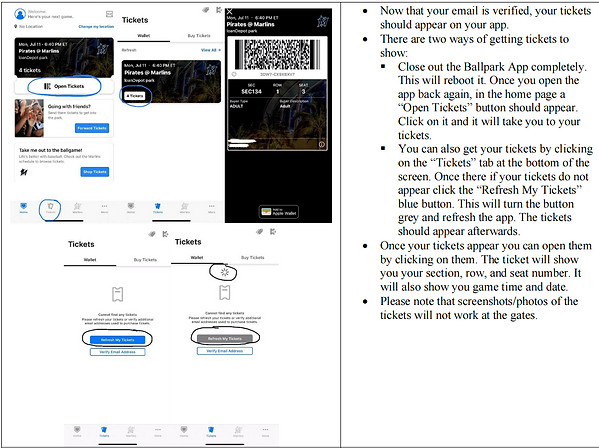Image resolution: width=599 pixels, height=448 pixels.
Task: Tap empty ticket placeholder icon on grey-refresh screen
Action: 225,292
